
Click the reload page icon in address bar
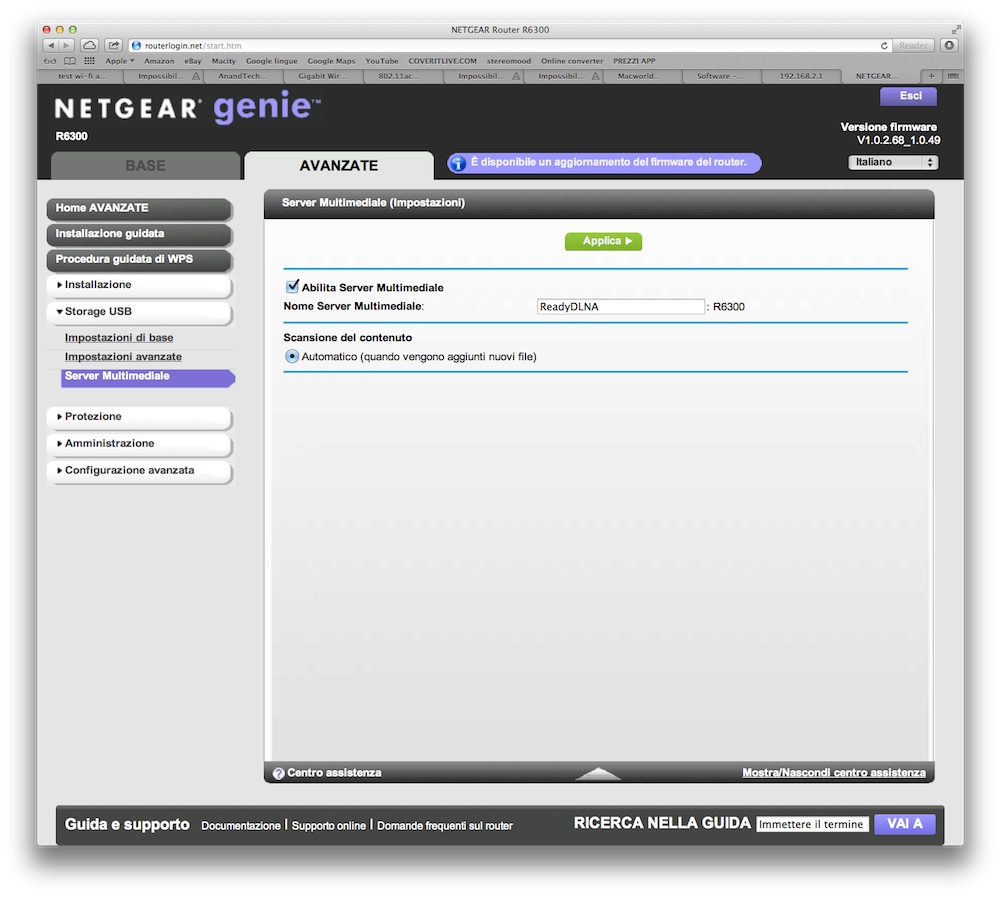884,45
